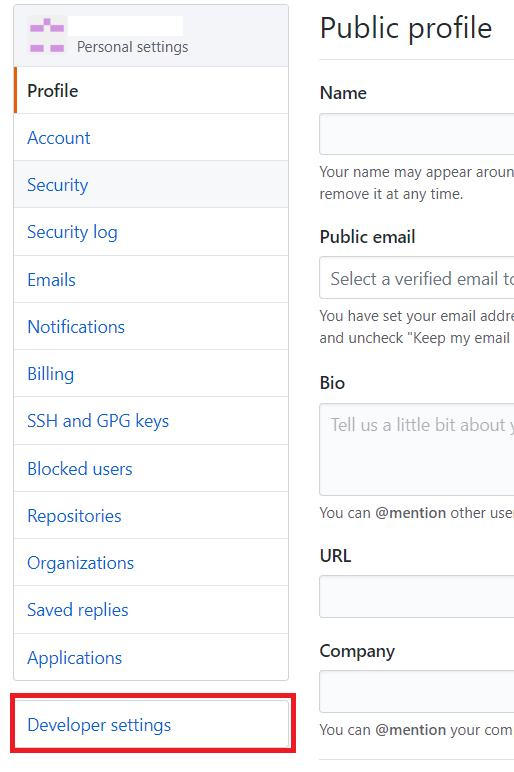Screen dimensions: 514x772
Task: Open Saved replies page
Action: click(151, 610)
